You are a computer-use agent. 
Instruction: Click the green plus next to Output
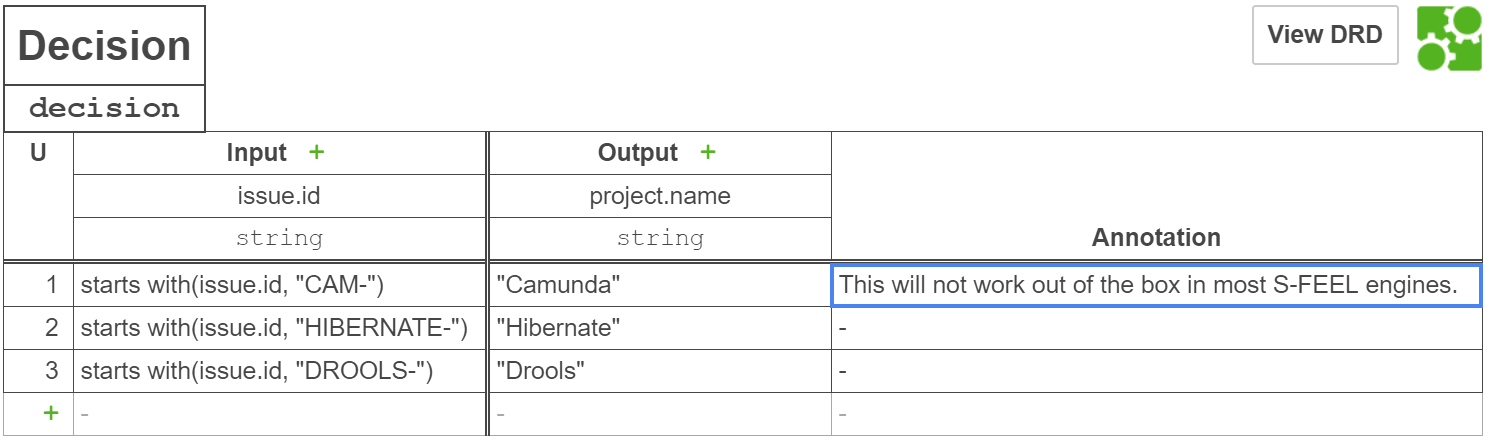click(708, 153)
